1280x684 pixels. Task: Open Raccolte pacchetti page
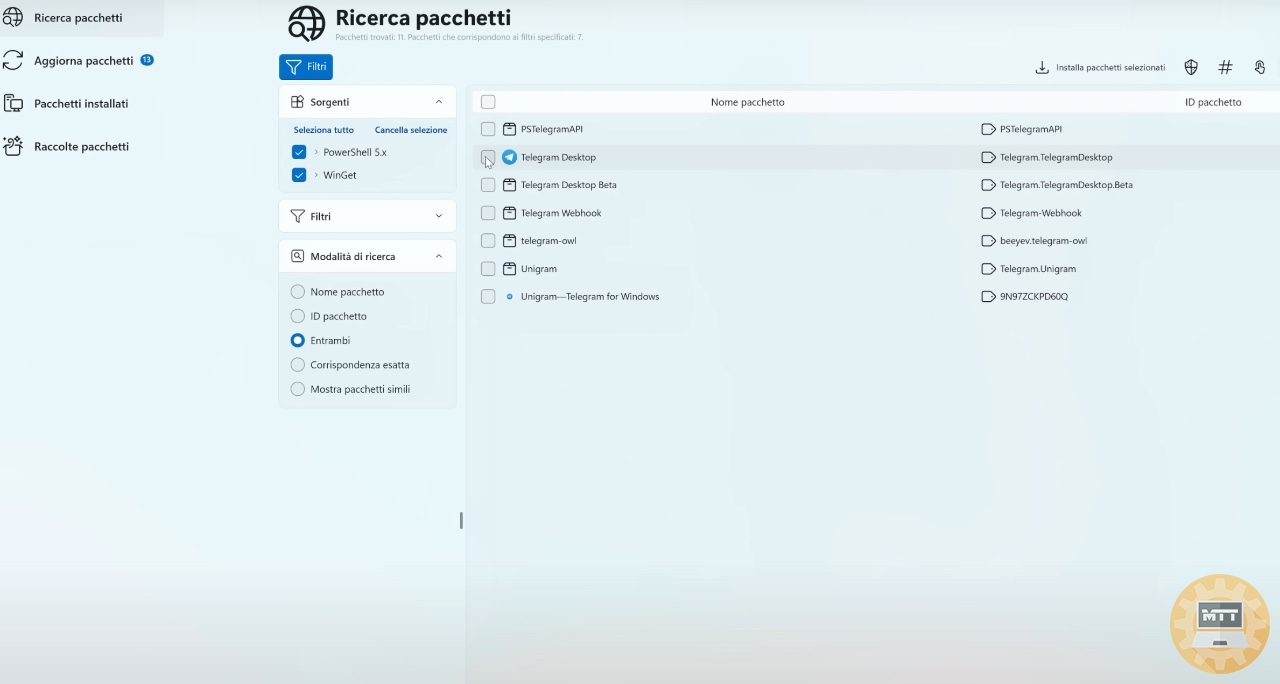[81, 147]
